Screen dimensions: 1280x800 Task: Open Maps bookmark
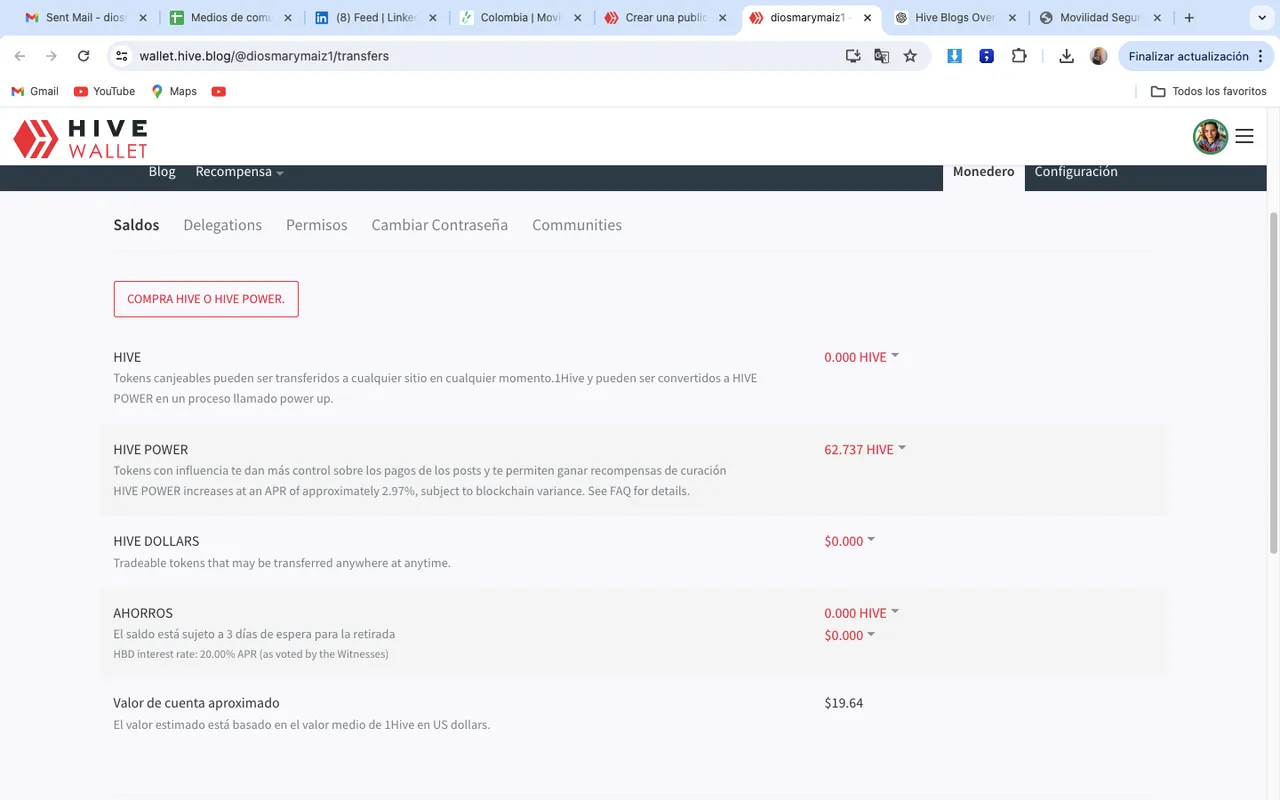coord(174,91)
